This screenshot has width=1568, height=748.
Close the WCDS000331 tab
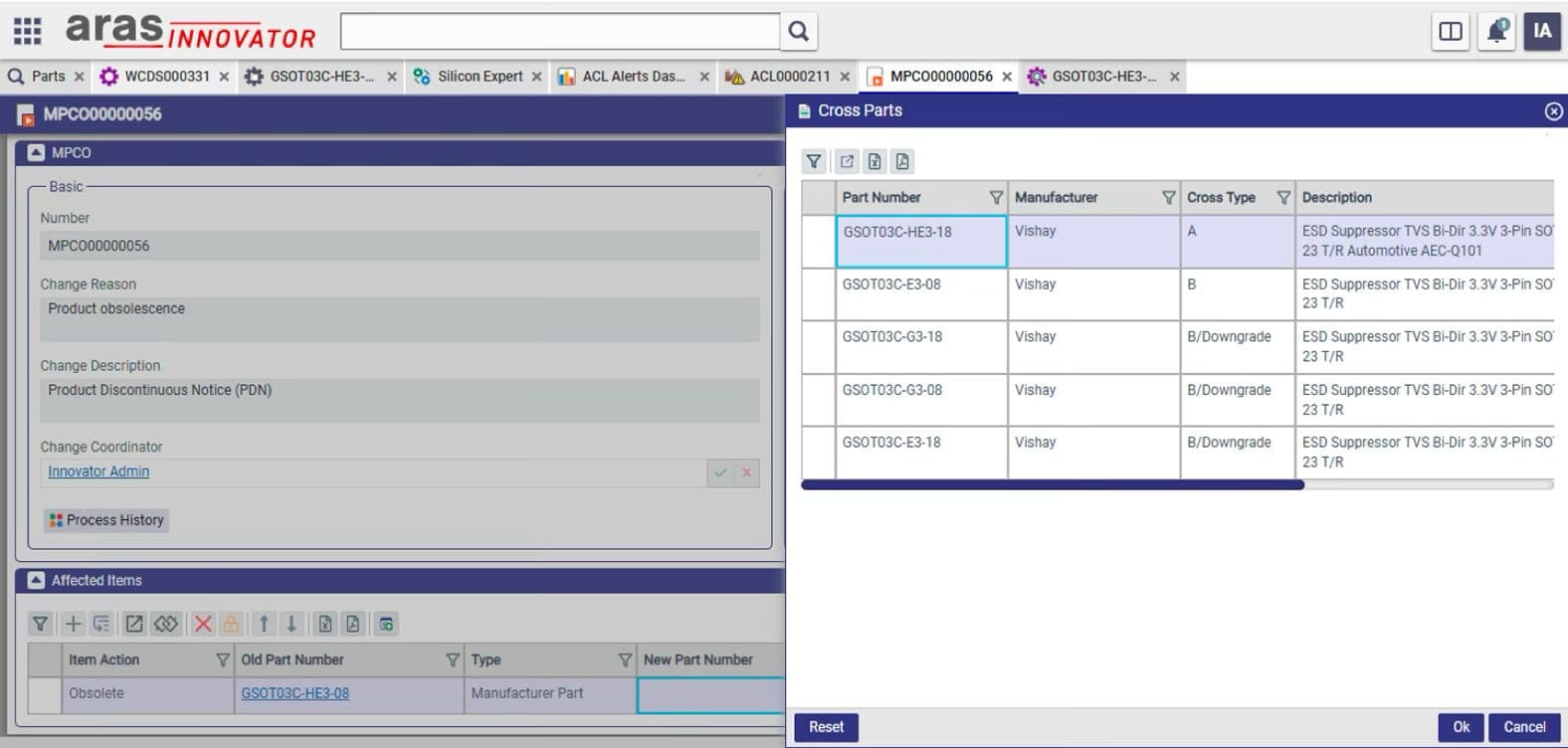[224, 77]
